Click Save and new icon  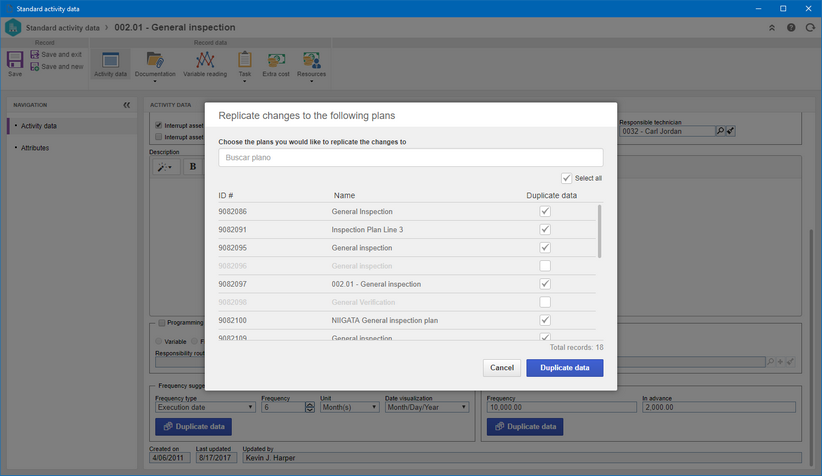tap(35, 67)
